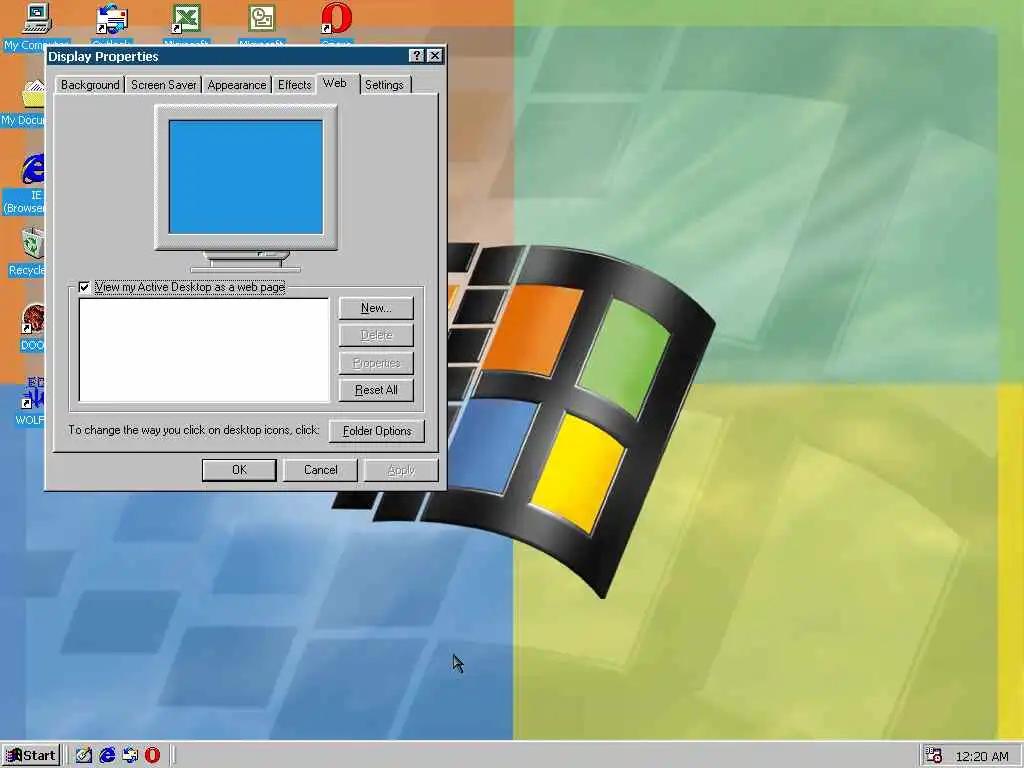The width and height of the screenshot is (1024, 768).
Task: Select the My Documents folder icon
Action: click(33, 93)
